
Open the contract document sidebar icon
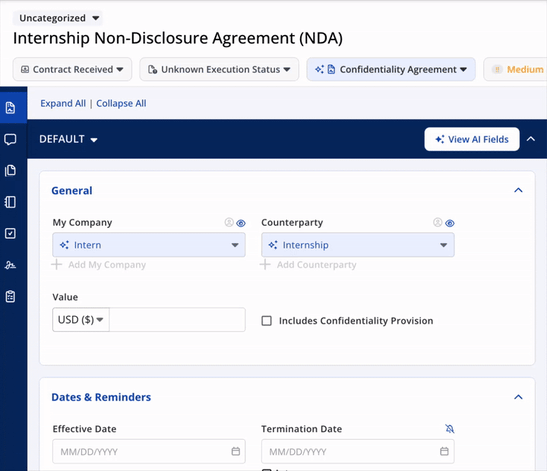point(10,108)
